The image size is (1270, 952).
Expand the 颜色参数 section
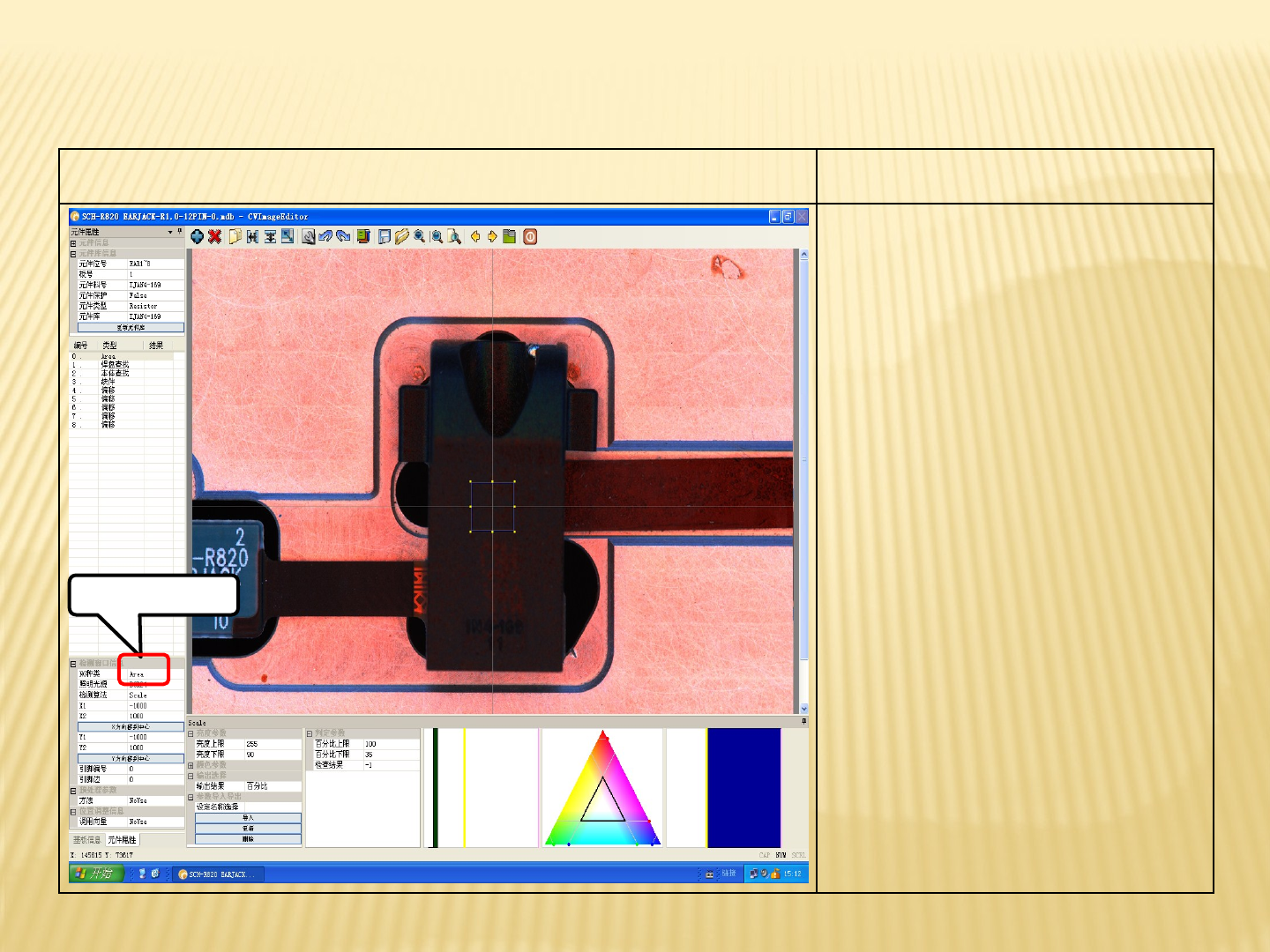pyautogui.click(x=190, y=765)
